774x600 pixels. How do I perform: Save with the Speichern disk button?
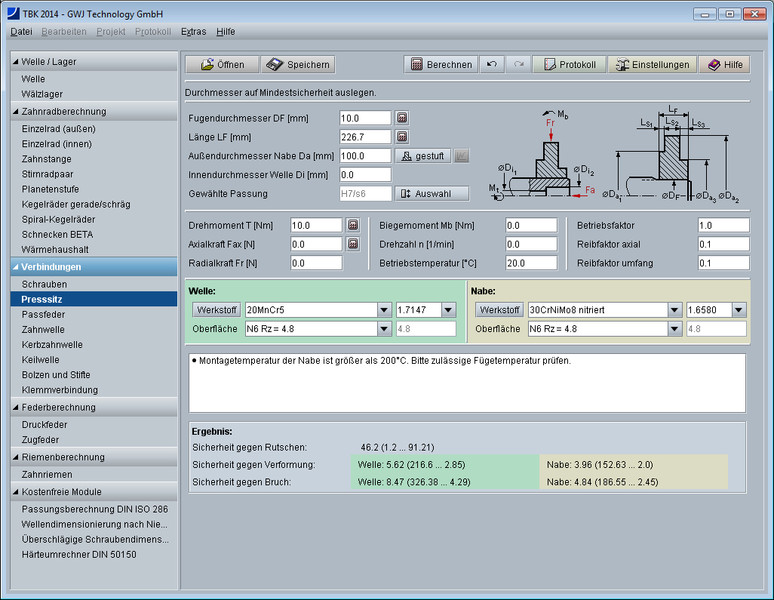pyautogui.click(x=297, y=64)
